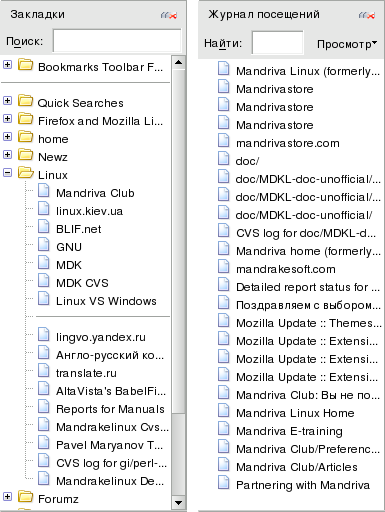Open the doc/MDKL-doc-unofficial/ history entry without ellipsis

pos(304,215)
